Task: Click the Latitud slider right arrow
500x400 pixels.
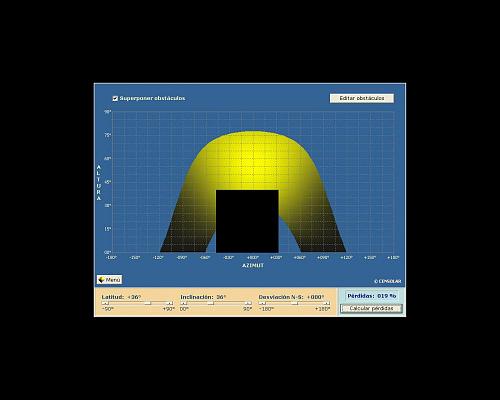Action: click(x=169, y=303)
